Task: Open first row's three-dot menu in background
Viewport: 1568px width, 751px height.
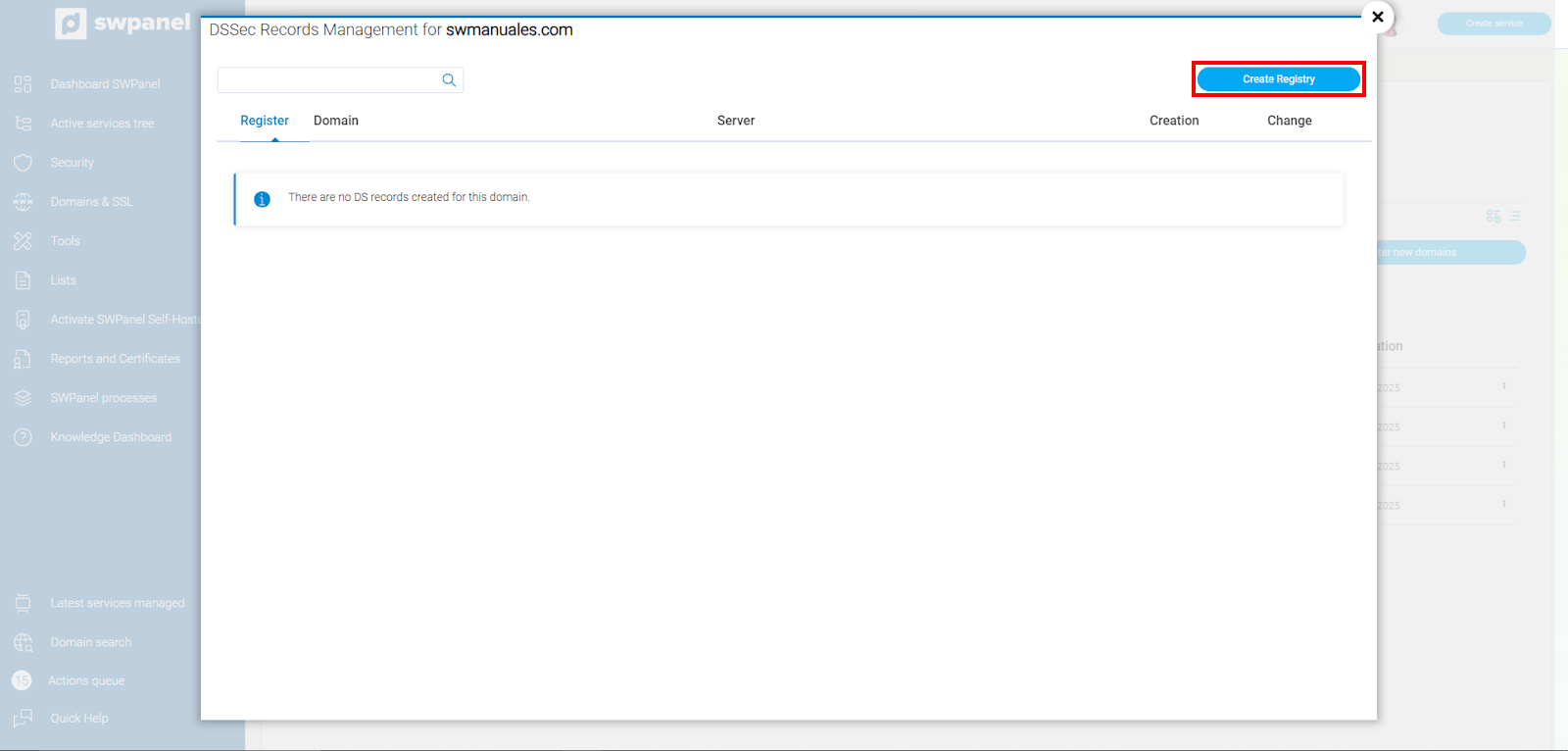Action: (1504, 386)
